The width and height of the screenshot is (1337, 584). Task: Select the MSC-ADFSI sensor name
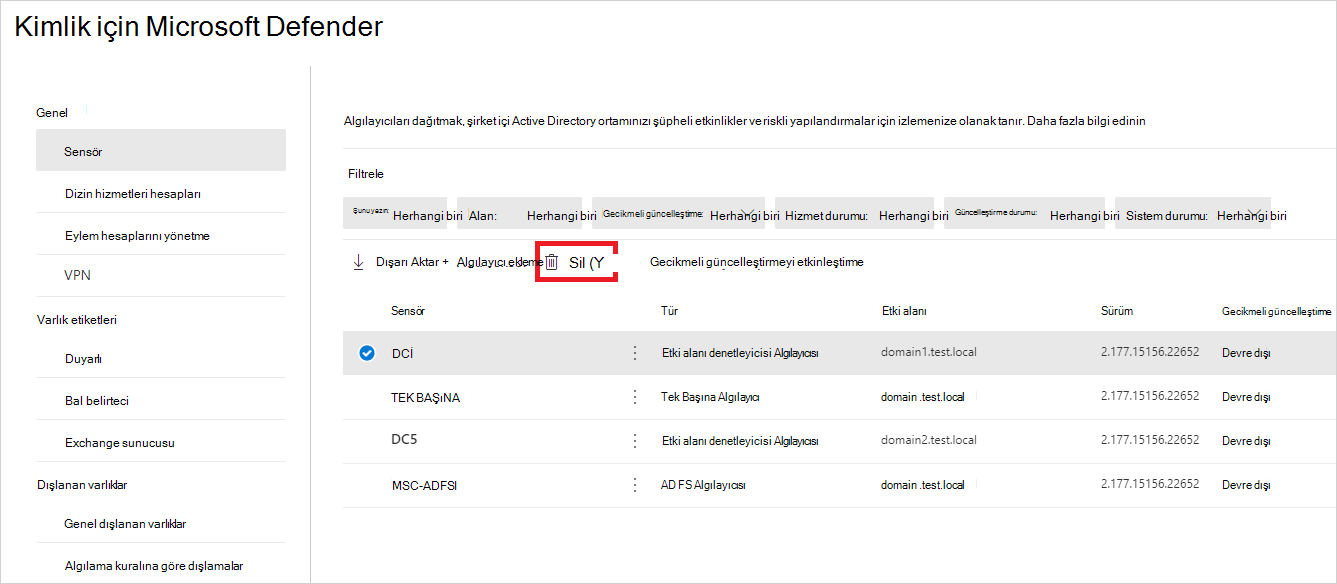pyautogui.click(x=425, y=485)
